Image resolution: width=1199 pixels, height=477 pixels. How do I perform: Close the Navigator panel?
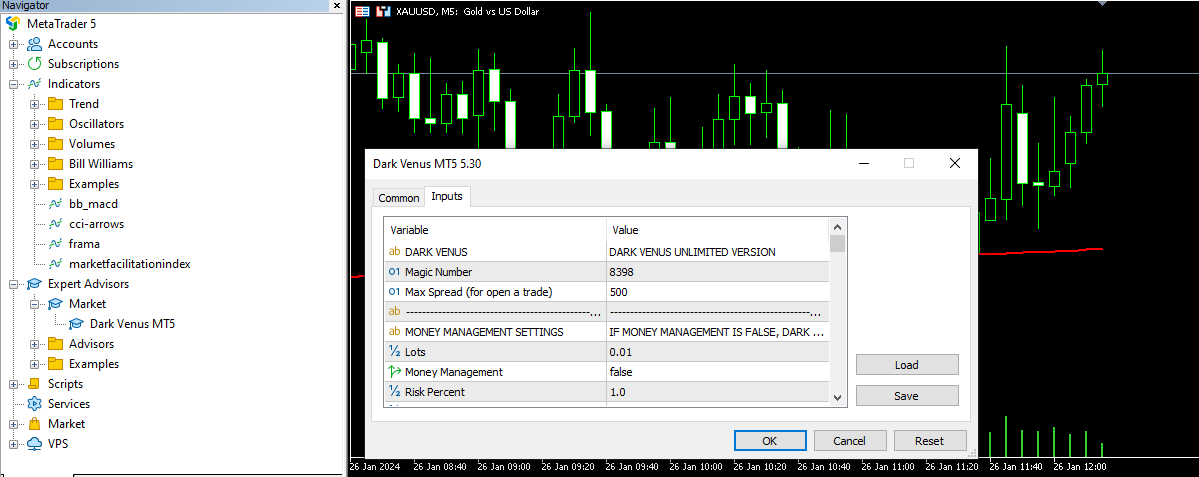(336, 5)
